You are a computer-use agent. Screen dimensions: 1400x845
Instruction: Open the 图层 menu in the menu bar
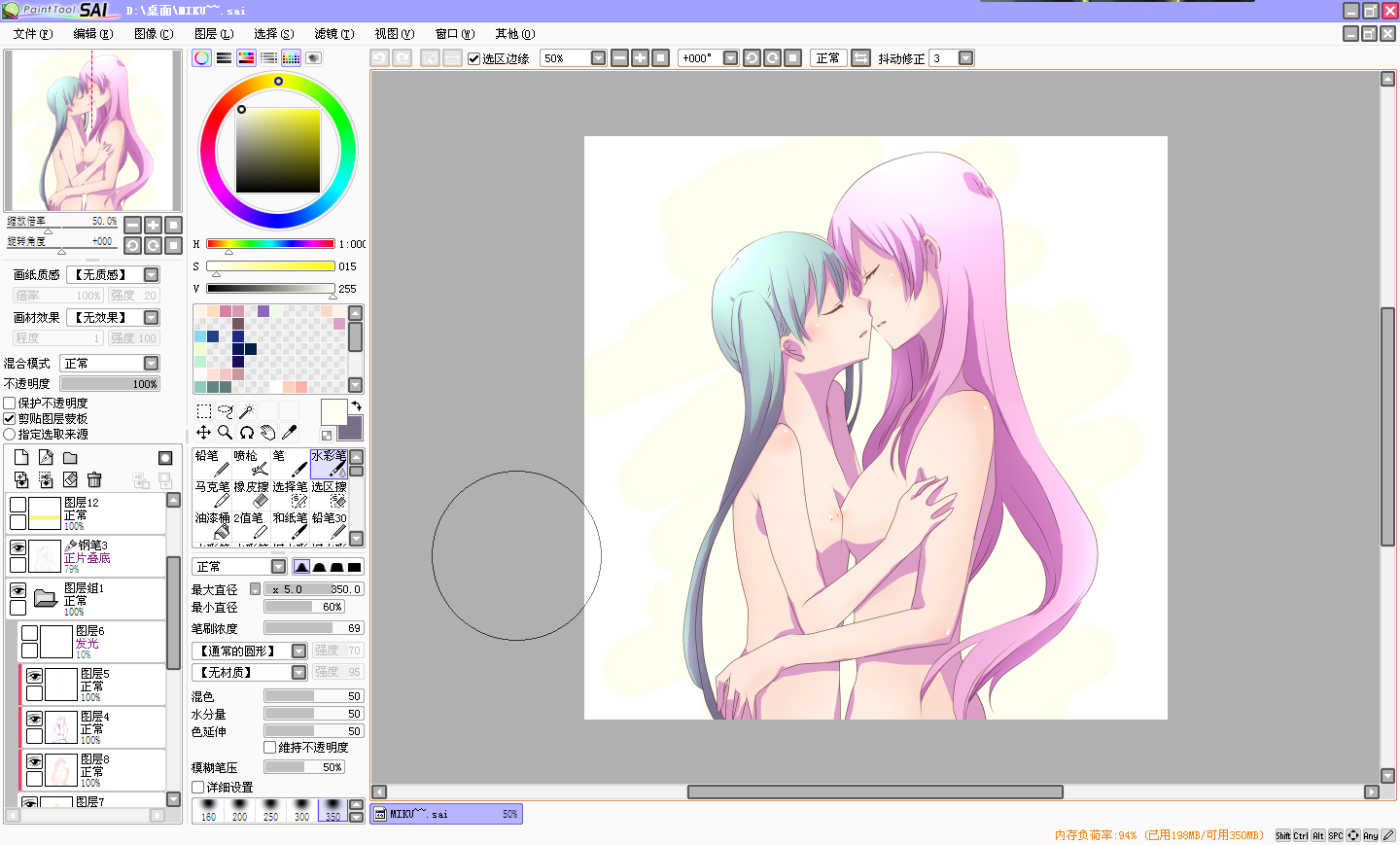[214, 34]
